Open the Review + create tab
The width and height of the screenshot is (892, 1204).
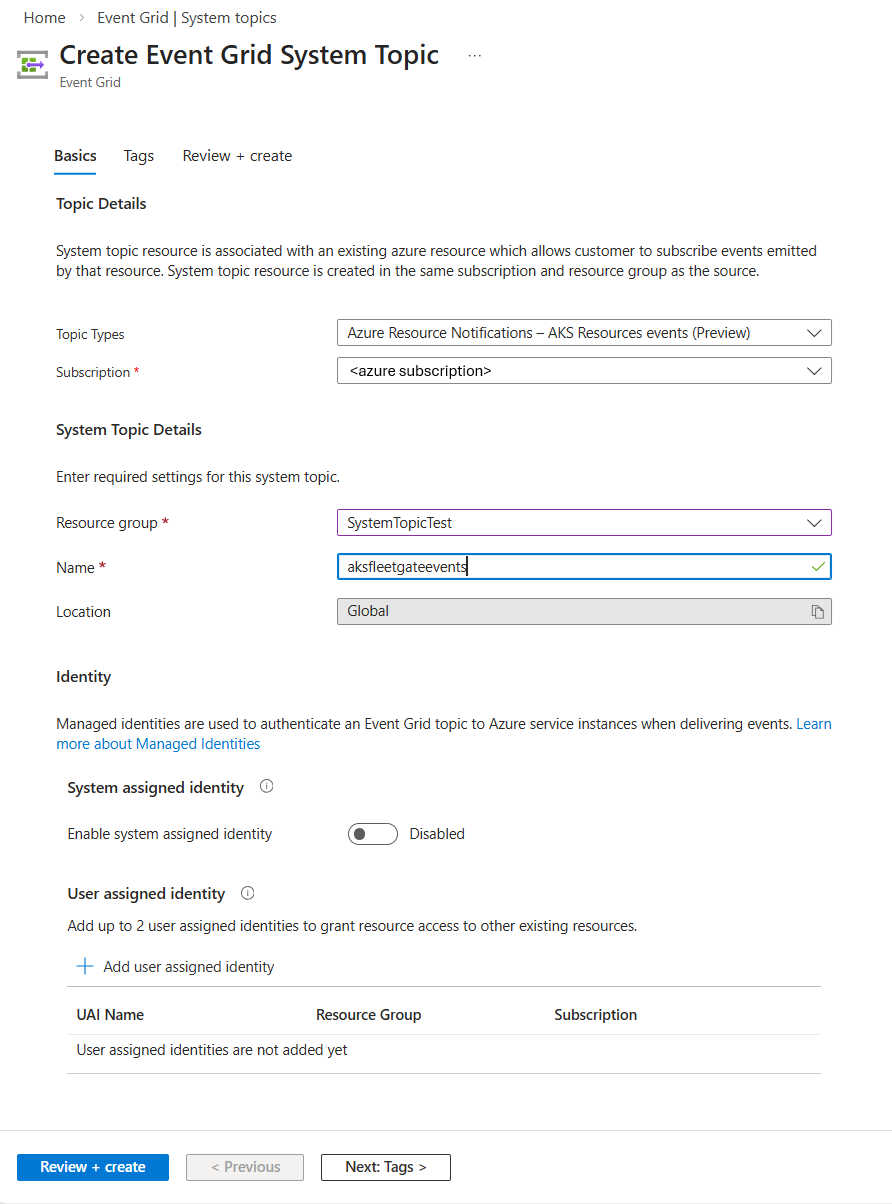coord(237,156)
